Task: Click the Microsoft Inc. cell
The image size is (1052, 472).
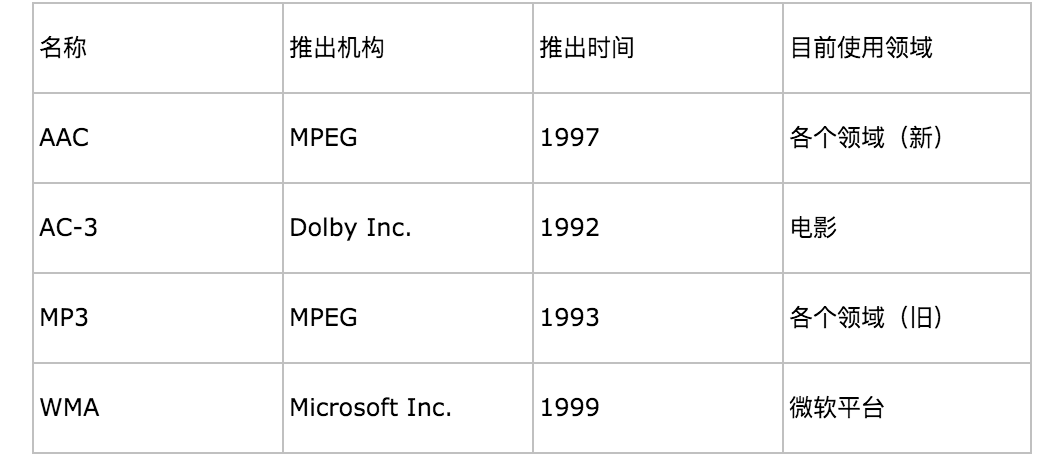Action: click(x=371, y=407)
